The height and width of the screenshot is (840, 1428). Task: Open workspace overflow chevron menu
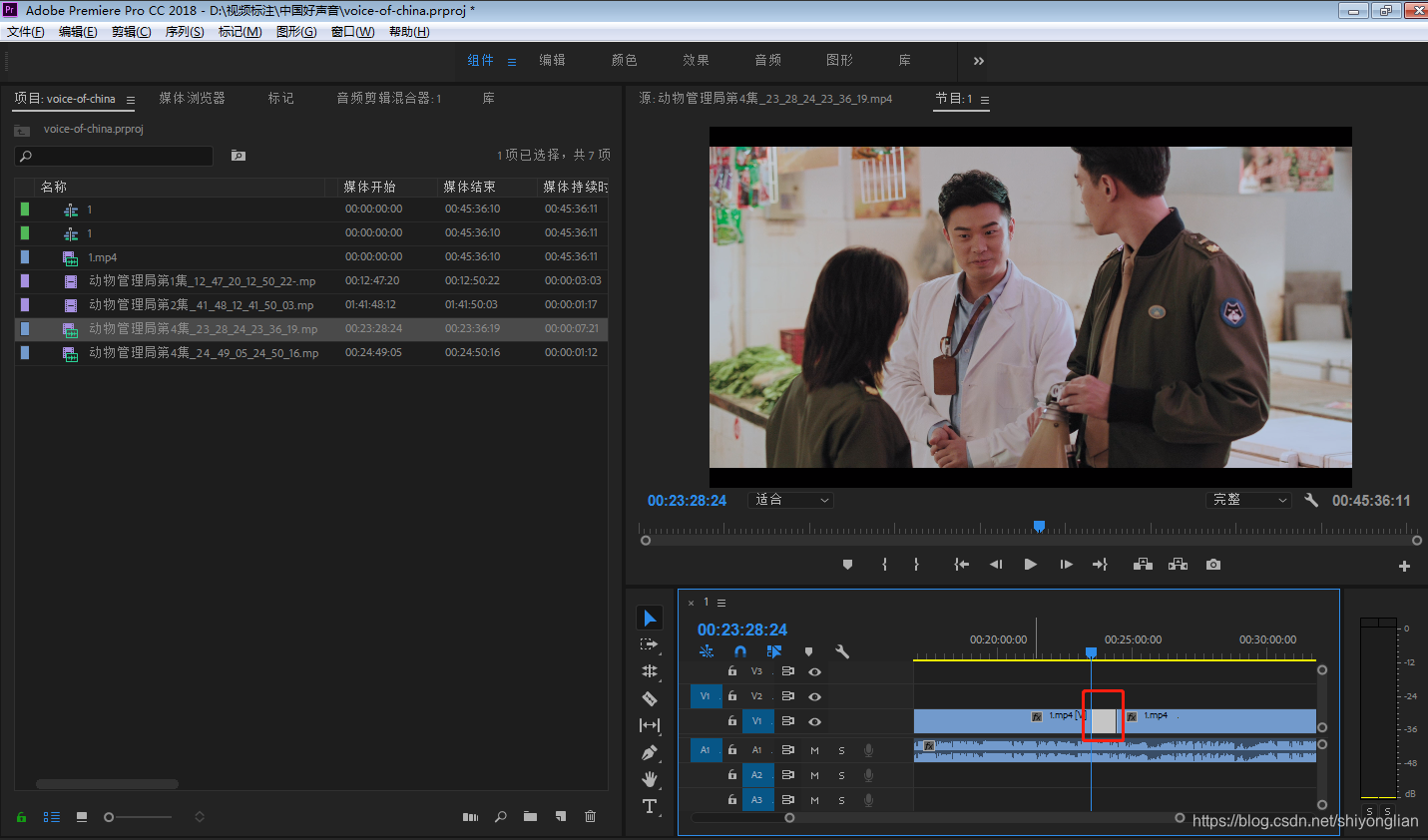coord(978,61)
